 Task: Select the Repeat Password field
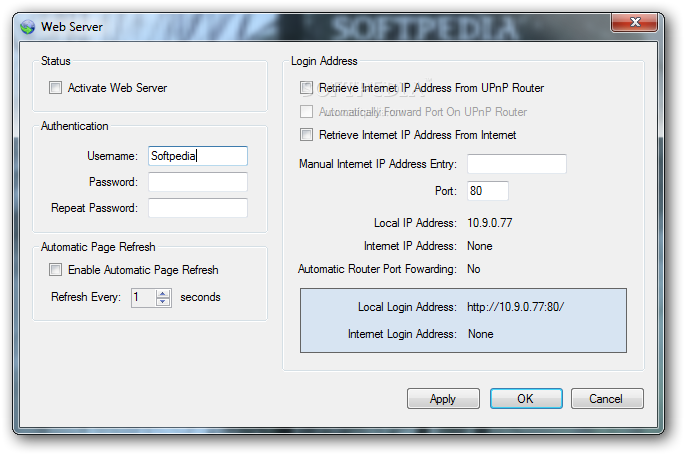tap(198, 208)
